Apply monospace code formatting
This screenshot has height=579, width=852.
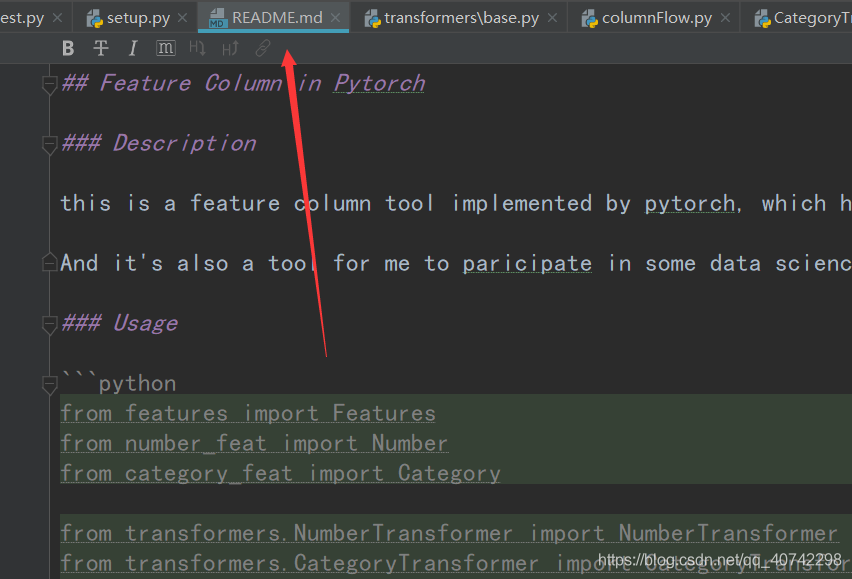(166, 48)
